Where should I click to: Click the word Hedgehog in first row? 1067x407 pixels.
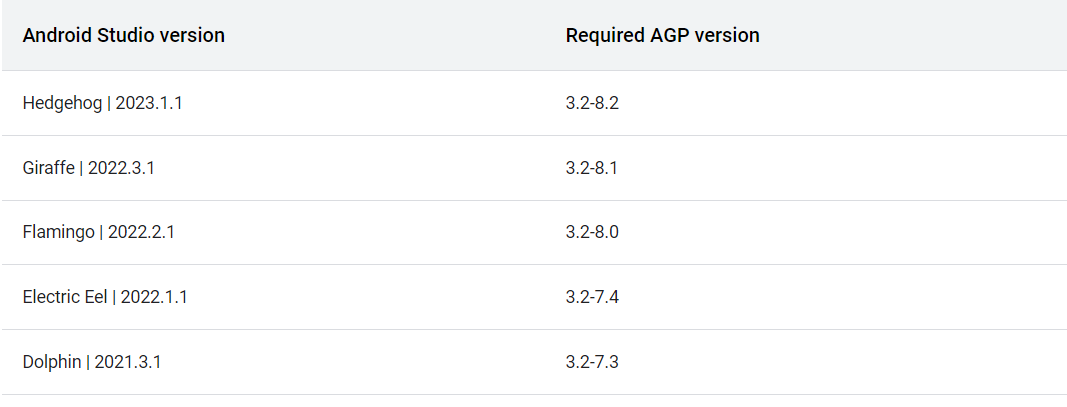point(62,103)
